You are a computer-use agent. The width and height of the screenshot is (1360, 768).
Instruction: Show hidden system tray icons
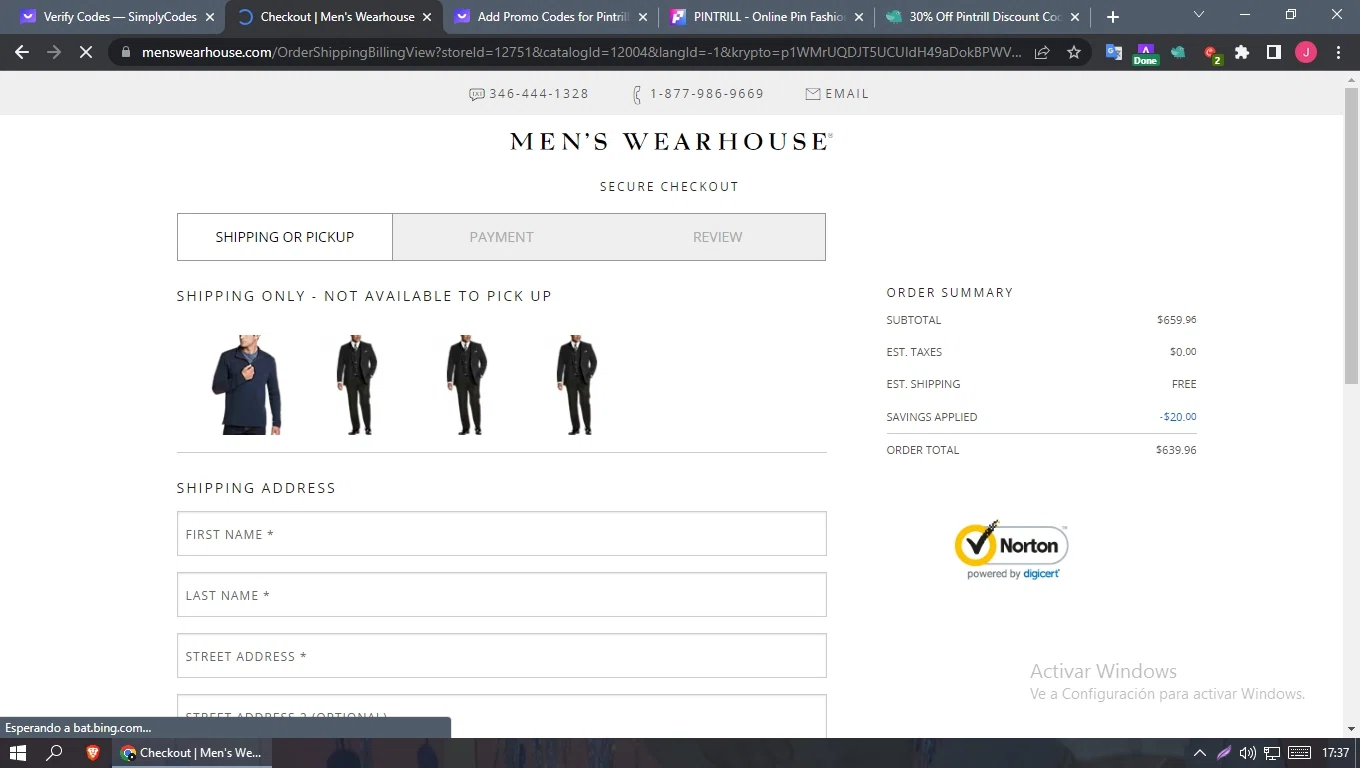(x=1200, y=753)
